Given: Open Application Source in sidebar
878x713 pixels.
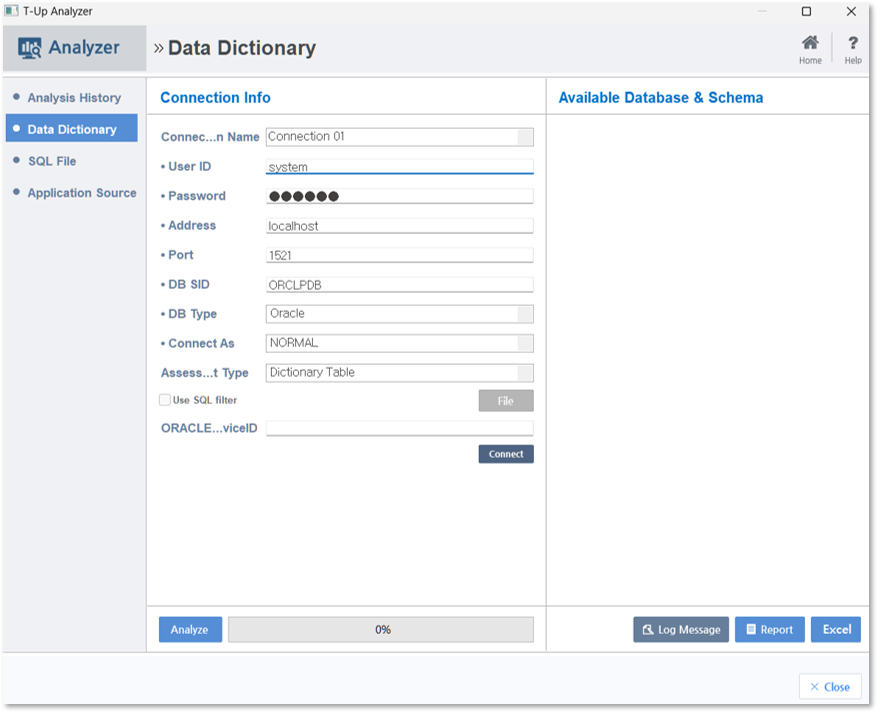Looking at the screenshot, I should pos(82,193).
